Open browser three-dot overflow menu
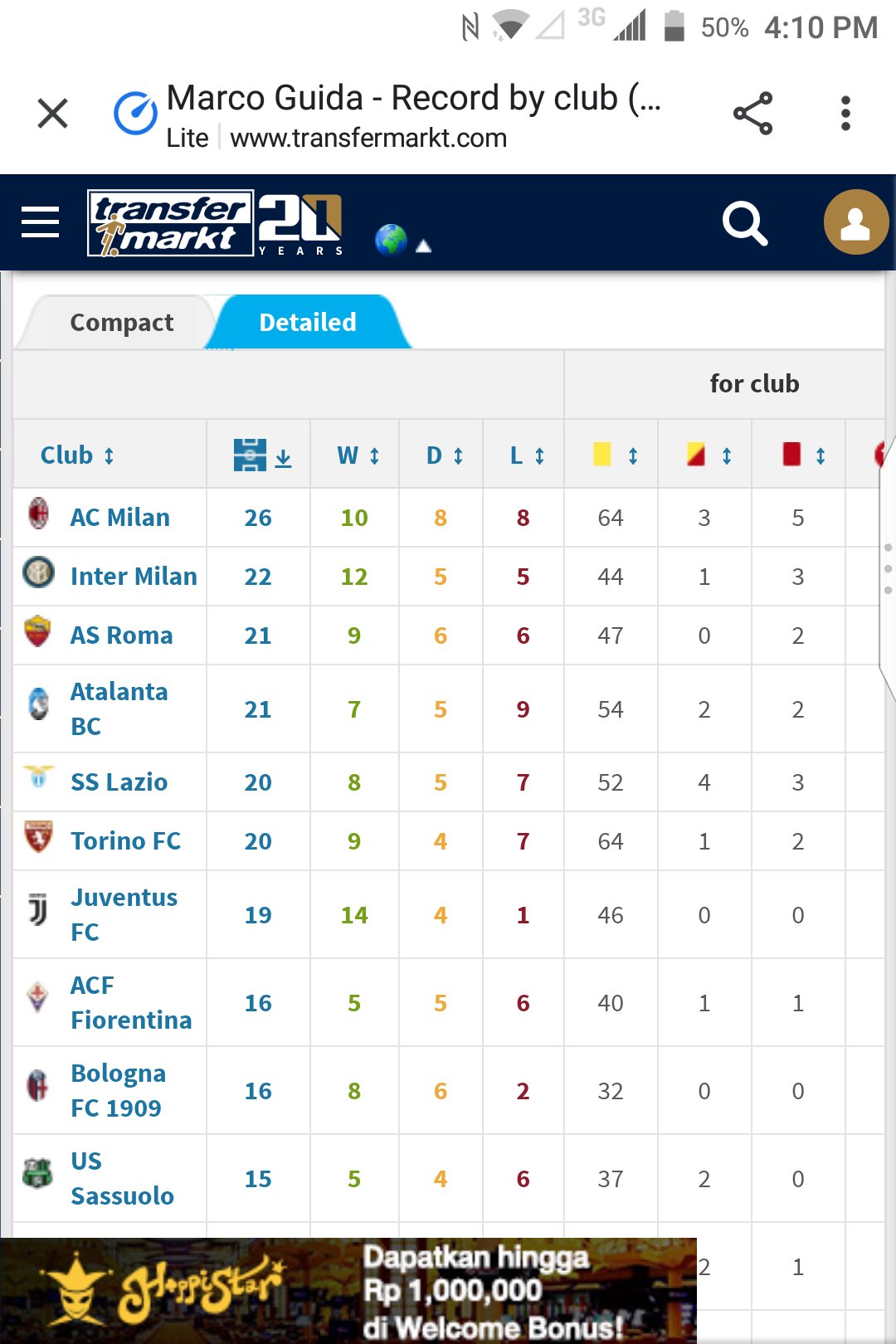Image resolution: width=896 pixels, height=1344 pixels. (x=845, y=114)
